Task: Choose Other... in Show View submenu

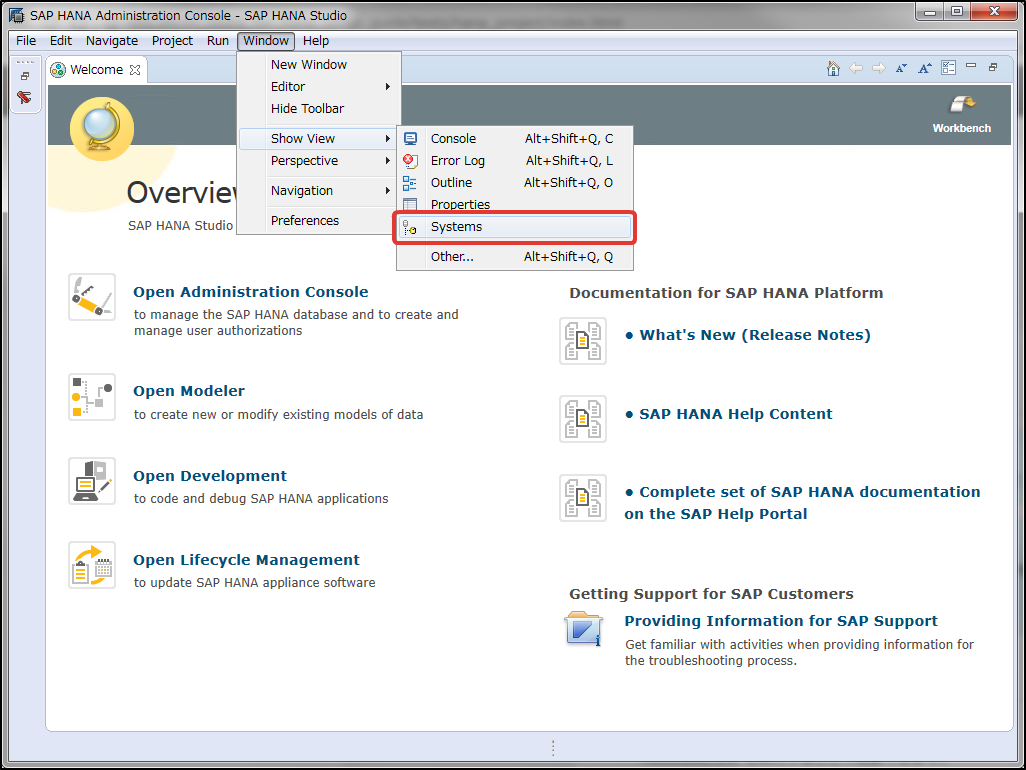Action: pos(515,257)
